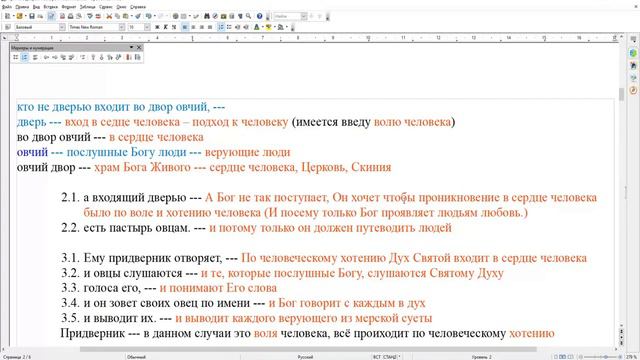Open the Файл menu

click(7, 7)
